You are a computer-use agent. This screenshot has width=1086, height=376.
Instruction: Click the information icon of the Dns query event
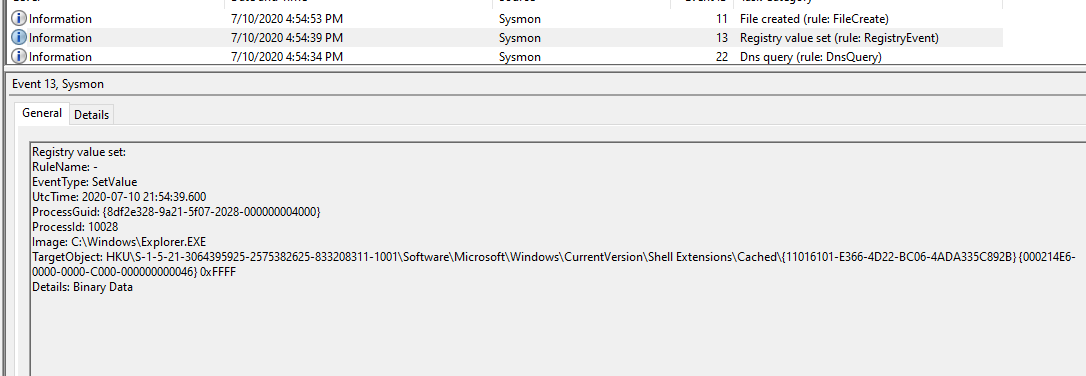coord(19,57)
